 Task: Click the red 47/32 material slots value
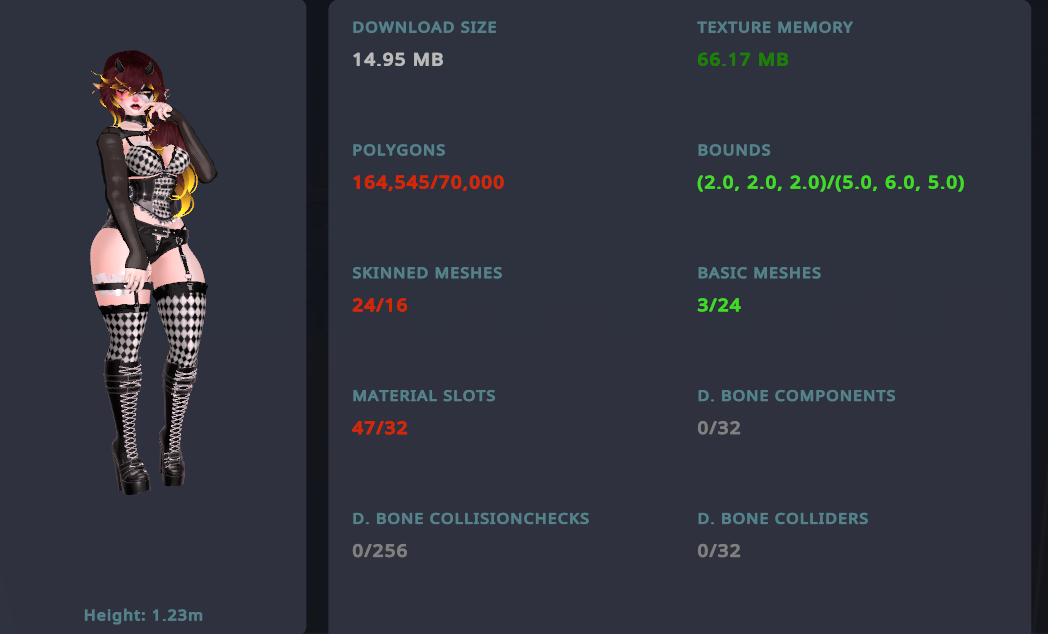(380, 428)
